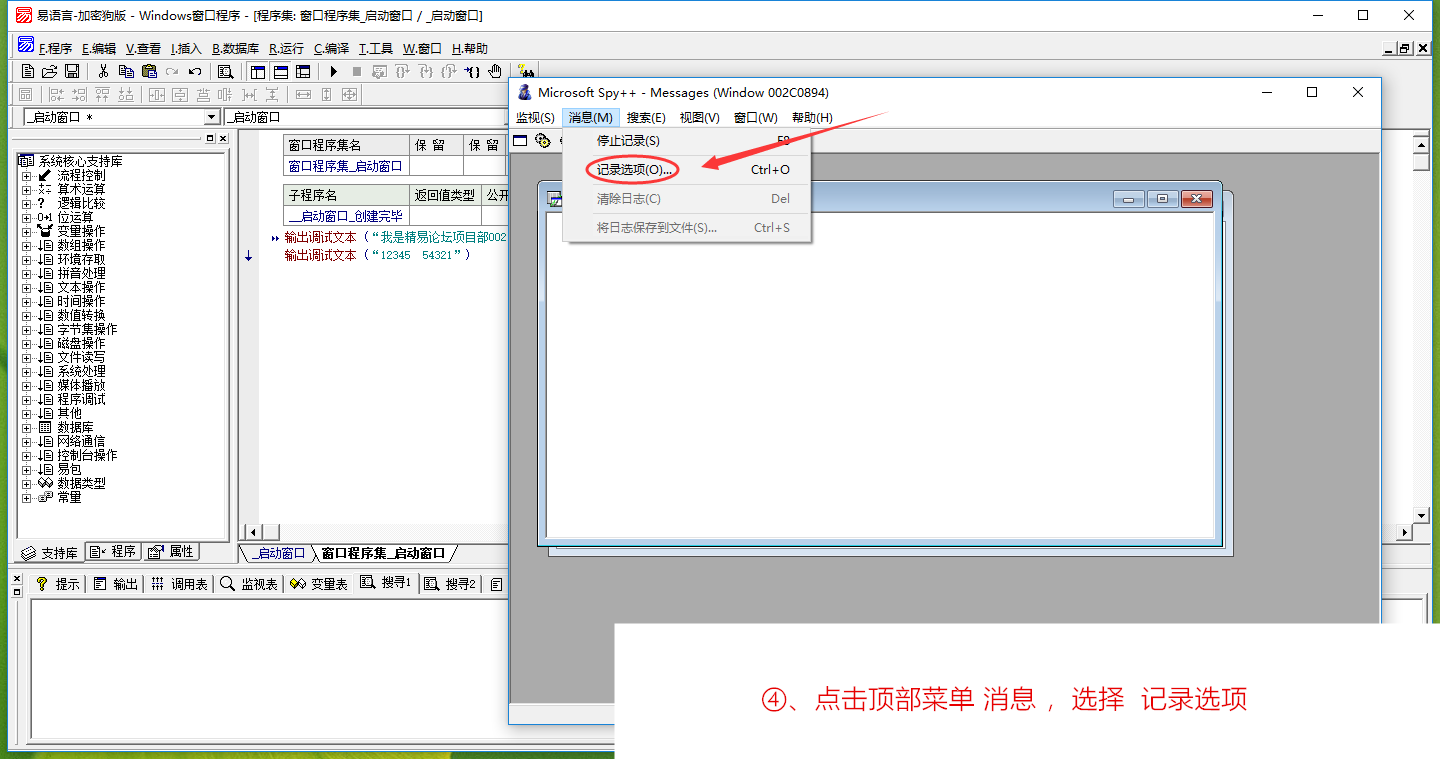The width and height of the screenshot is (1440, 759).
Task: Click the Undo arrow icon
Action: (195, 71)
